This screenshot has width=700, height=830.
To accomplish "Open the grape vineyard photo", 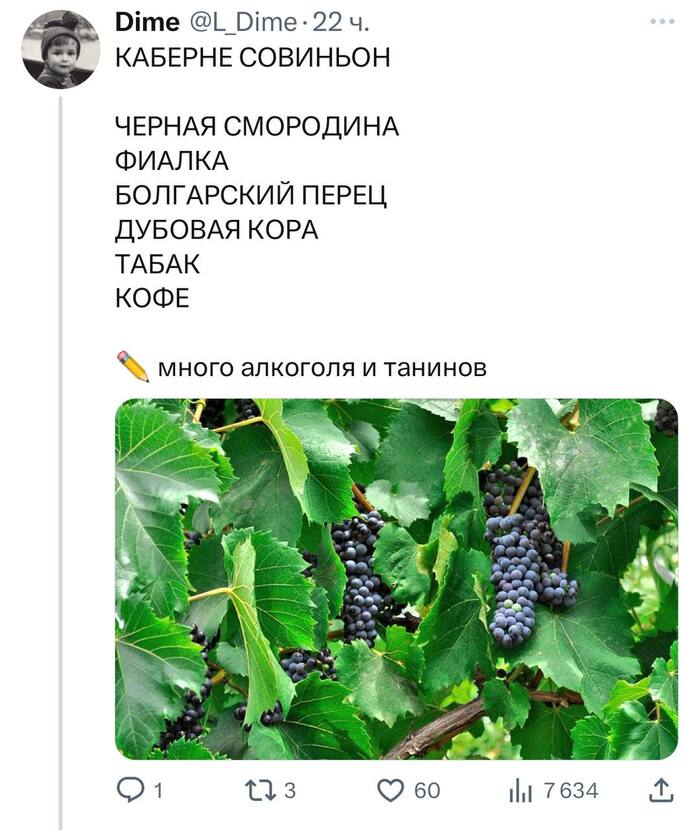I will 396,579.
